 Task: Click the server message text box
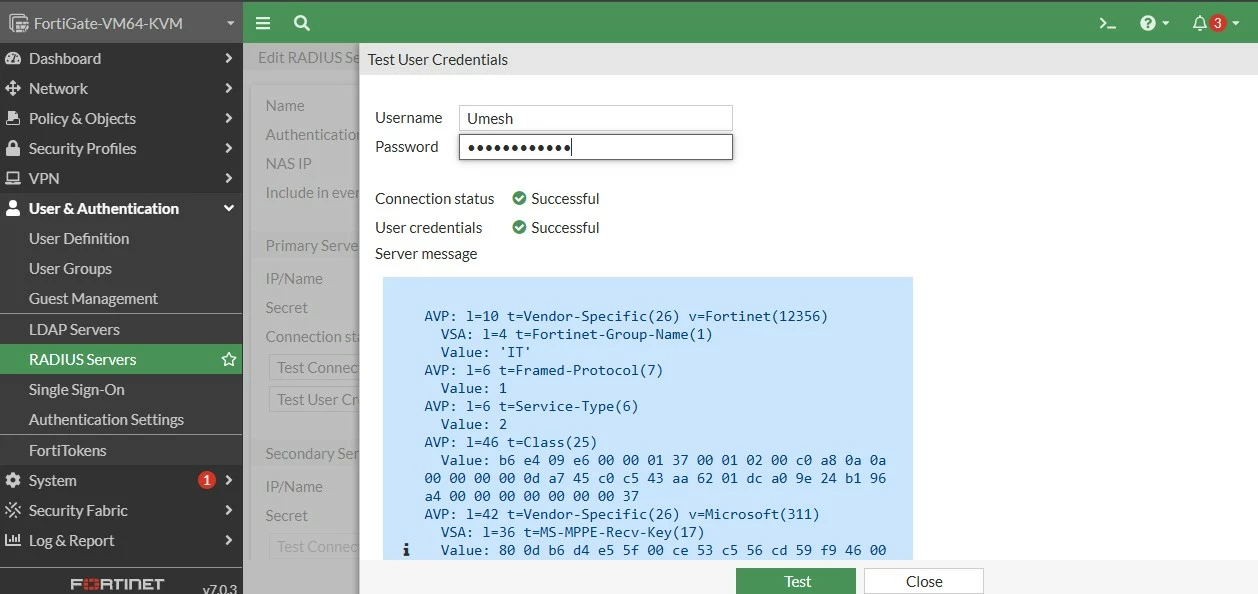648,418
